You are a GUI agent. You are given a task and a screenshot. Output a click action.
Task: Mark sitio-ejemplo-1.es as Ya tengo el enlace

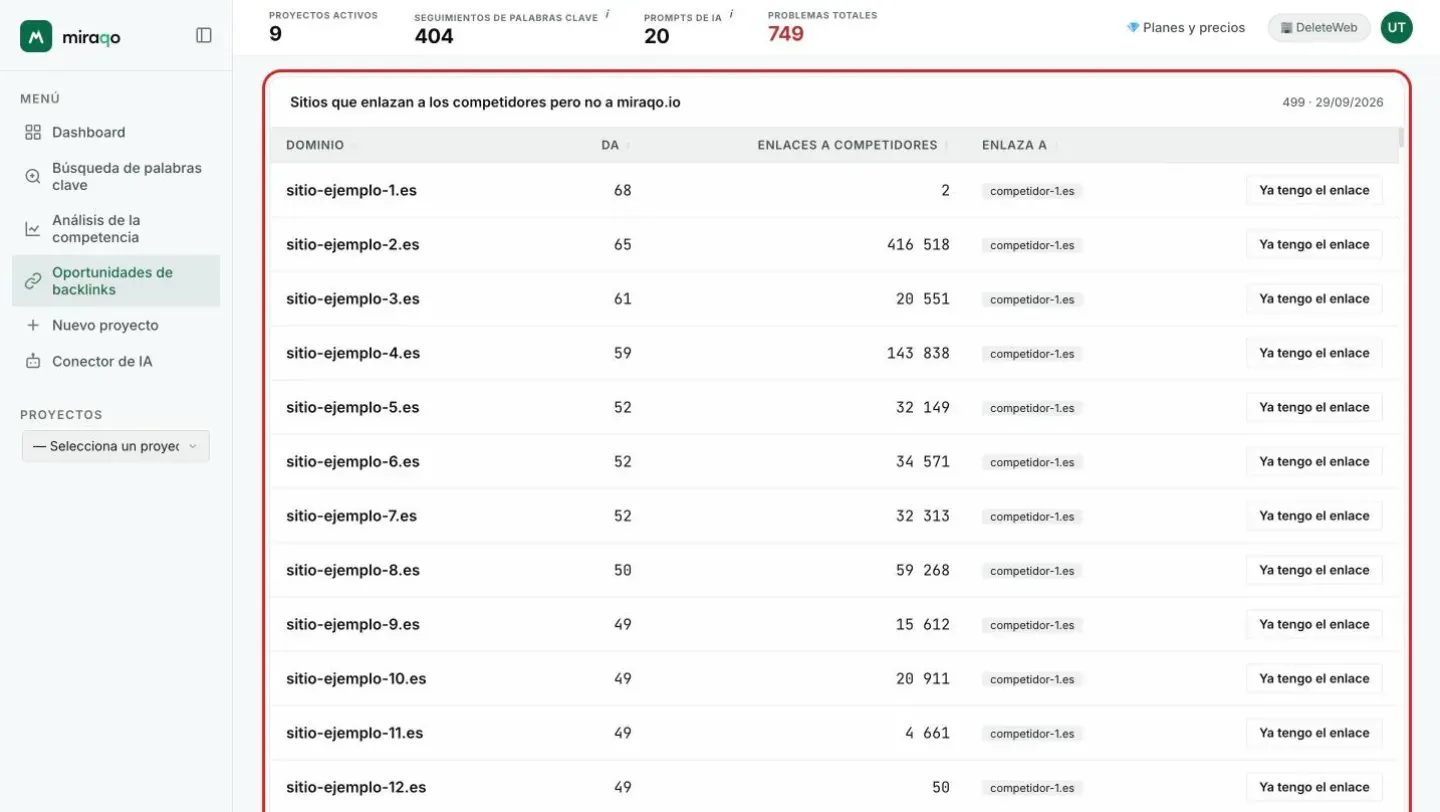[x=1314, y=190]
